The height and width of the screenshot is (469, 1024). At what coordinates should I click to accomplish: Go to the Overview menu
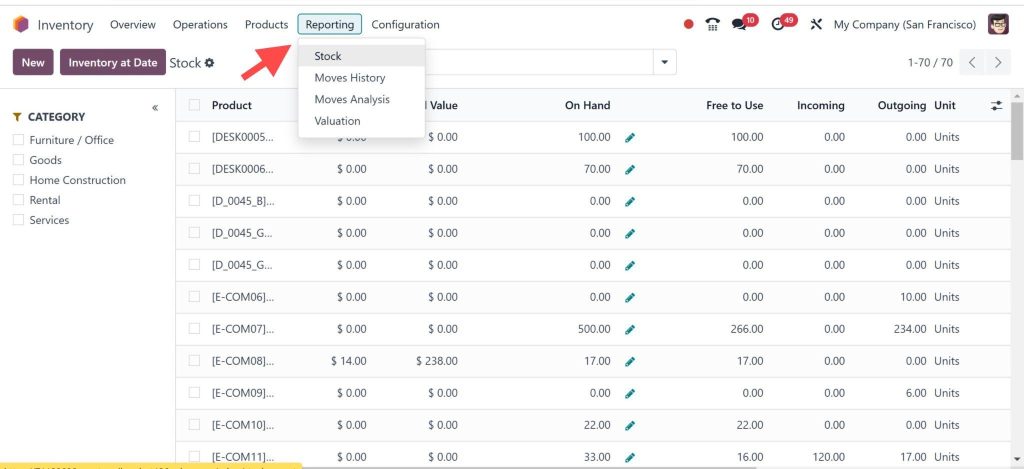(133, 25)
